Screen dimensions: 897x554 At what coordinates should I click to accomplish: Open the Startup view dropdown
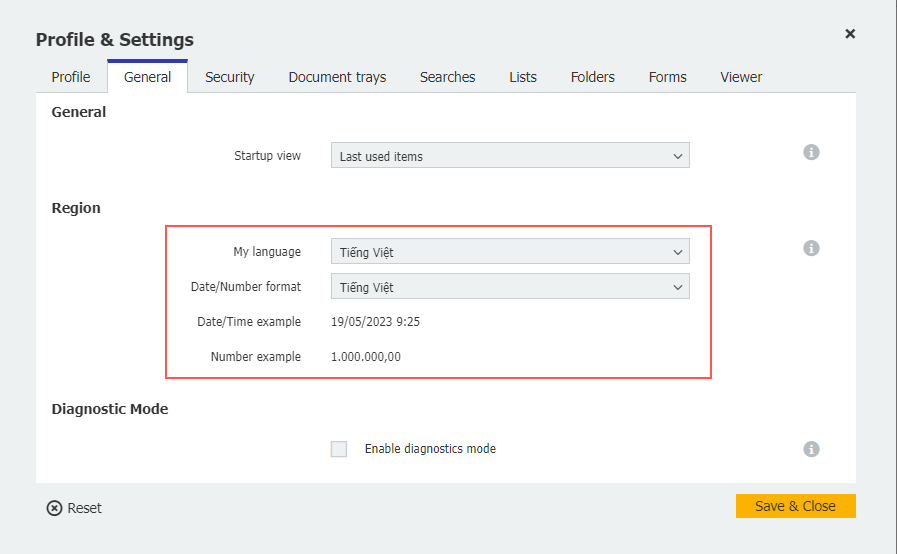pyautogui.click(x=510, y=156)
